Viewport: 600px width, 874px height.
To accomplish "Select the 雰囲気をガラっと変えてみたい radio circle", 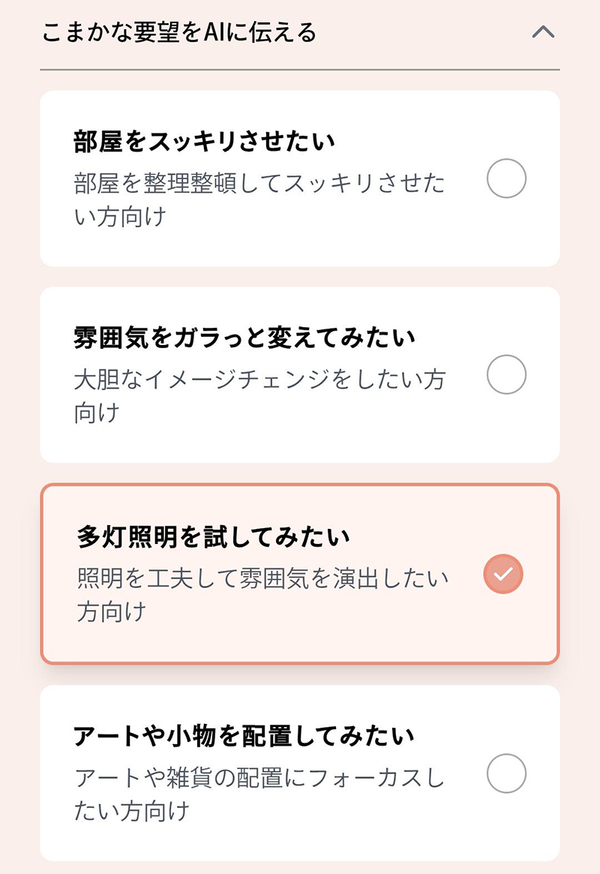I will (x=506, y=376).
